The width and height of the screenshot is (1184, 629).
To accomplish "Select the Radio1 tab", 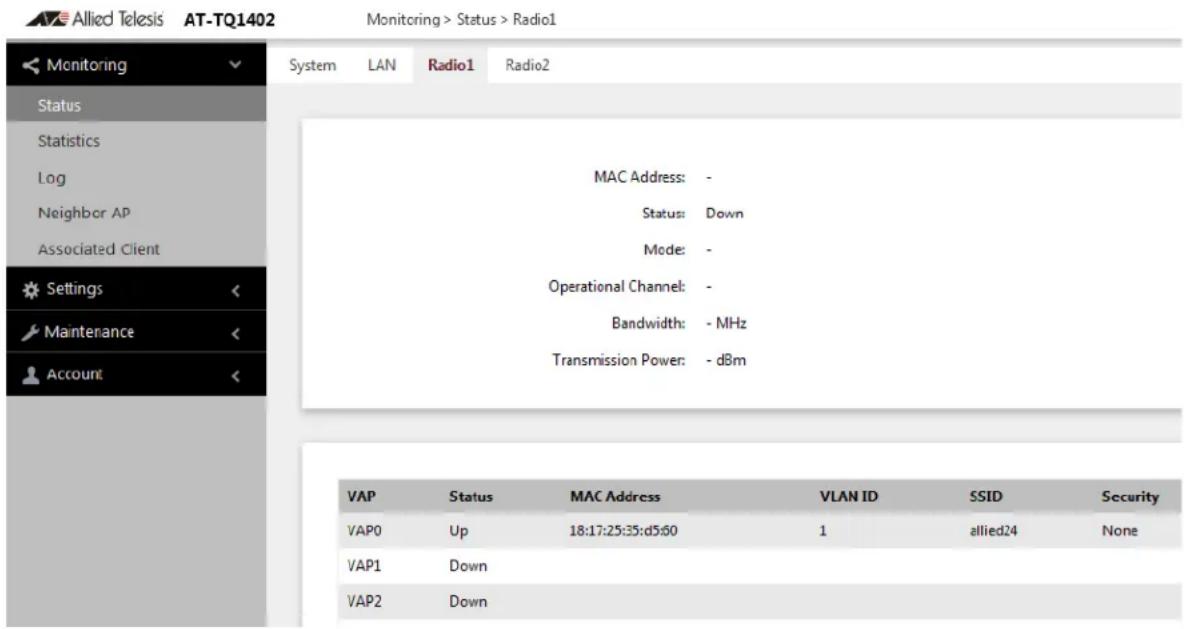I will point(451,66).
